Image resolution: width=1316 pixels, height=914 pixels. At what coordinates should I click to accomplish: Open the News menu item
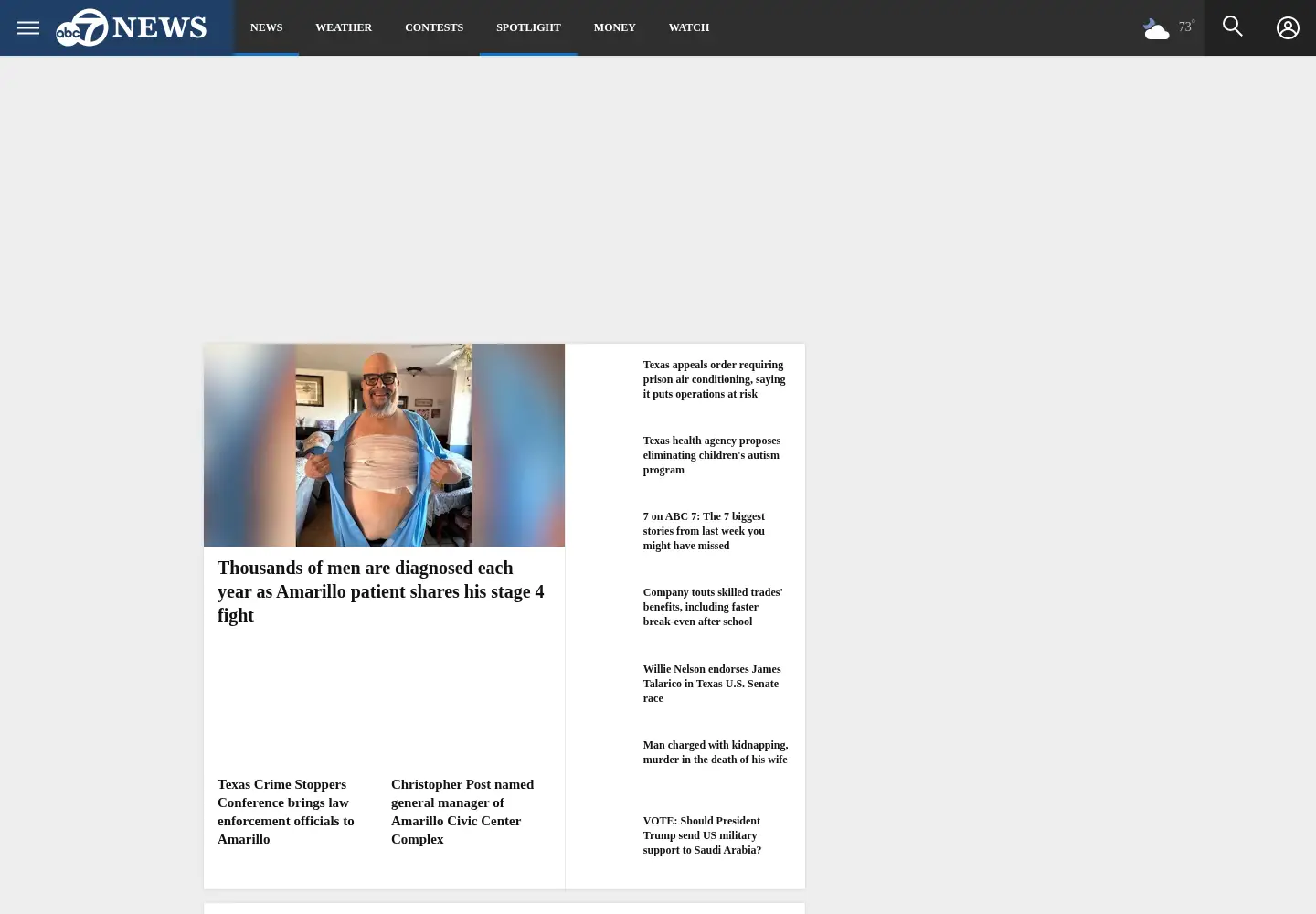266,27
